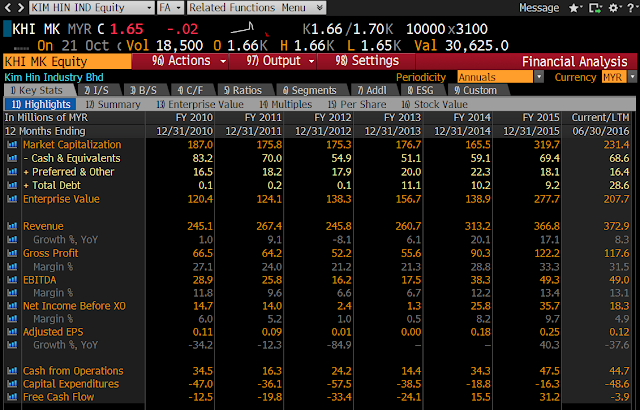This screenshot has height=410, width=640.
Task: Select the 13) Enterprise Value sub-tab
Action: [x=200, y=104]
